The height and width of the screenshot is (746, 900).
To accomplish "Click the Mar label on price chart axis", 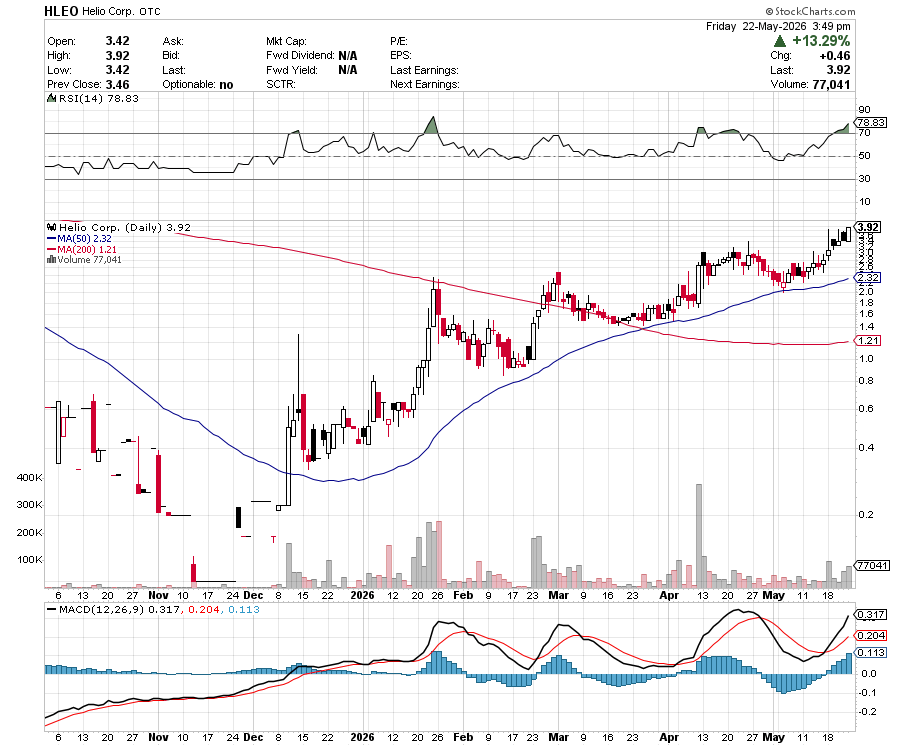I will (x=558, y=595).
